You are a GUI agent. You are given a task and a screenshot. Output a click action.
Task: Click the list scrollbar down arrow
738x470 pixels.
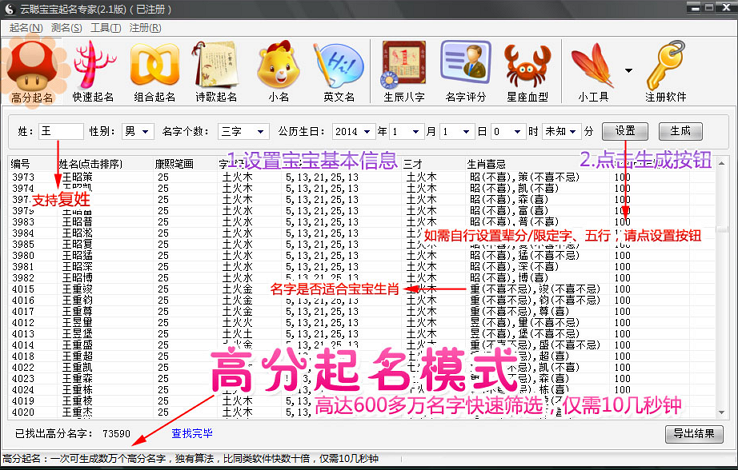coord(722,413)
